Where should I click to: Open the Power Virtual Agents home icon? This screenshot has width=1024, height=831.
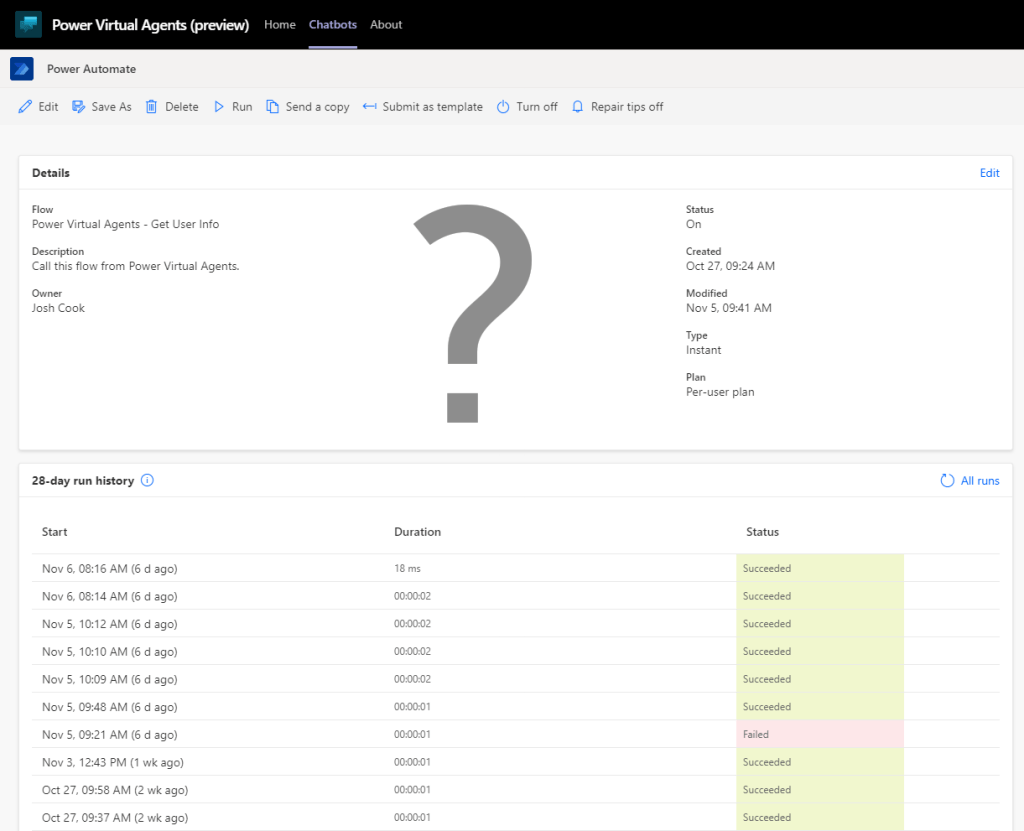(x=27, y=24)
